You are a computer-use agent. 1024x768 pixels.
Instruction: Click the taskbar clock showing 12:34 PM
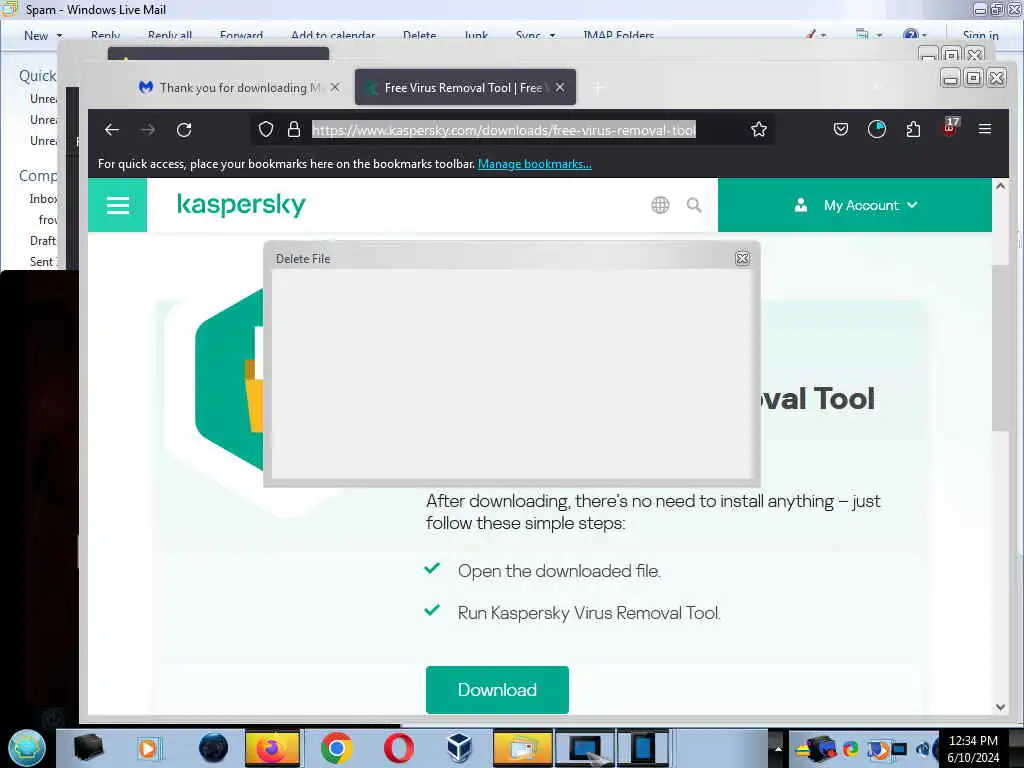[973, 749]
